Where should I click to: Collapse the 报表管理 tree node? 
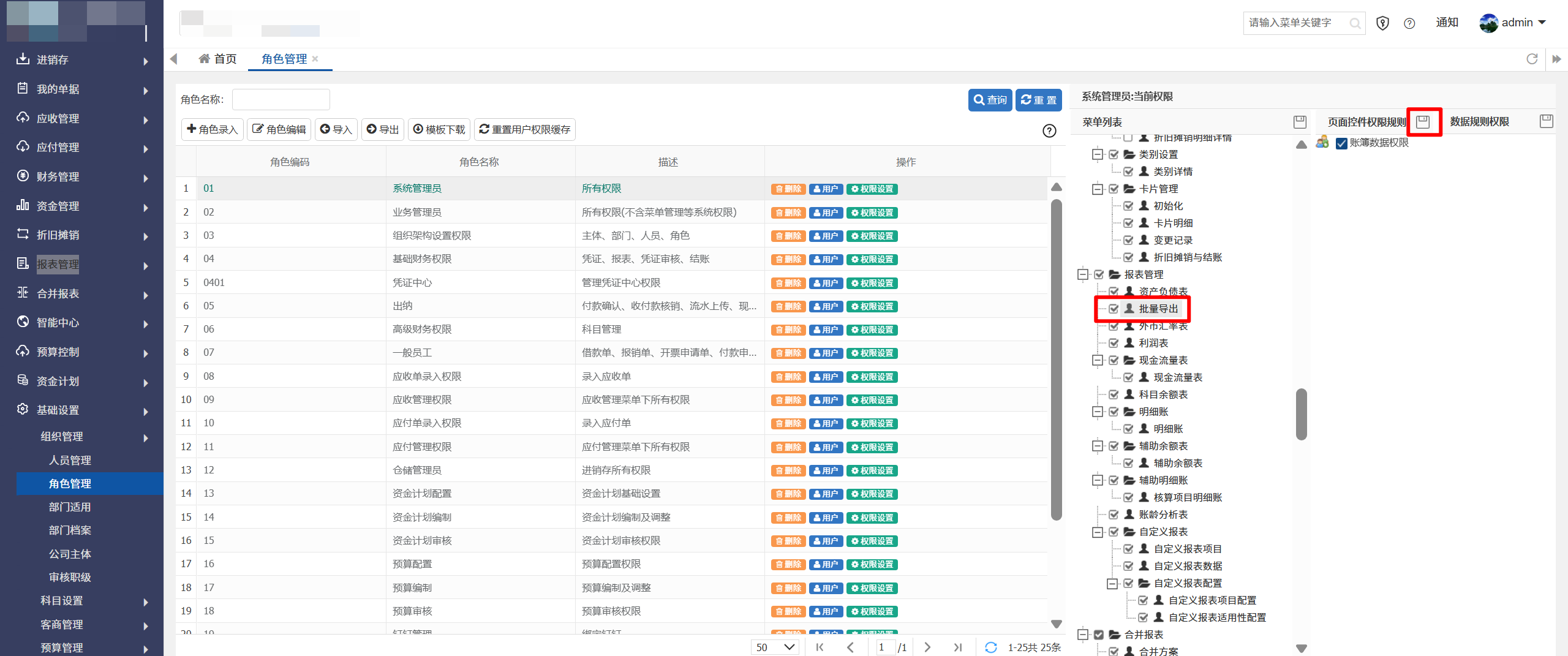pyautogui.click(x=1082, y=274)
